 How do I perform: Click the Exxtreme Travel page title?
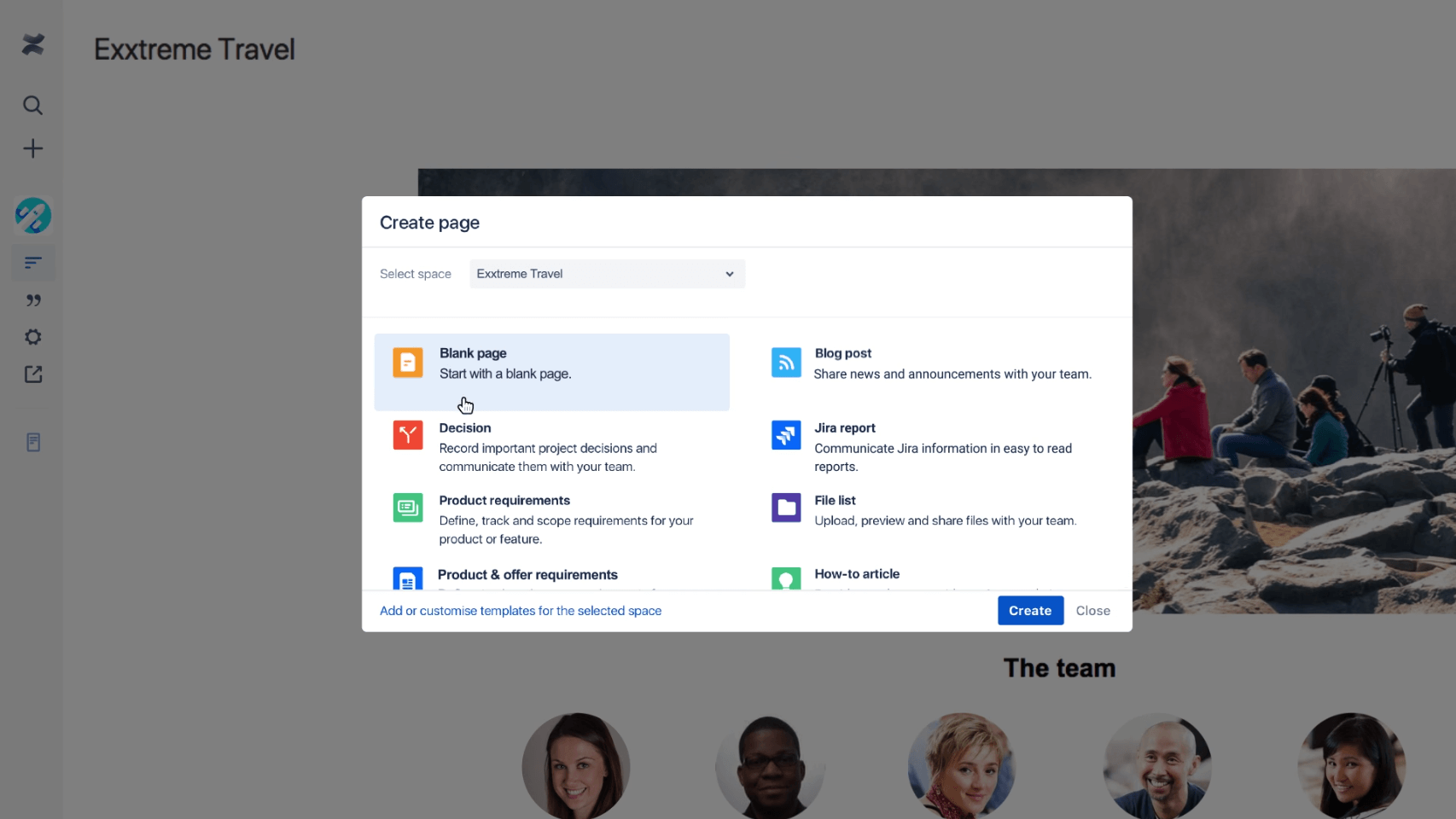tap(194, 49)
